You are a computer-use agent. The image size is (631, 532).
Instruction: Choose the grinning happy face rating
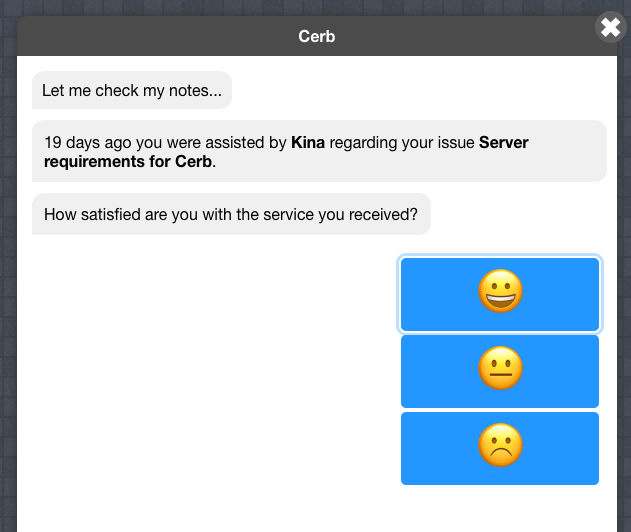(500, 294)
